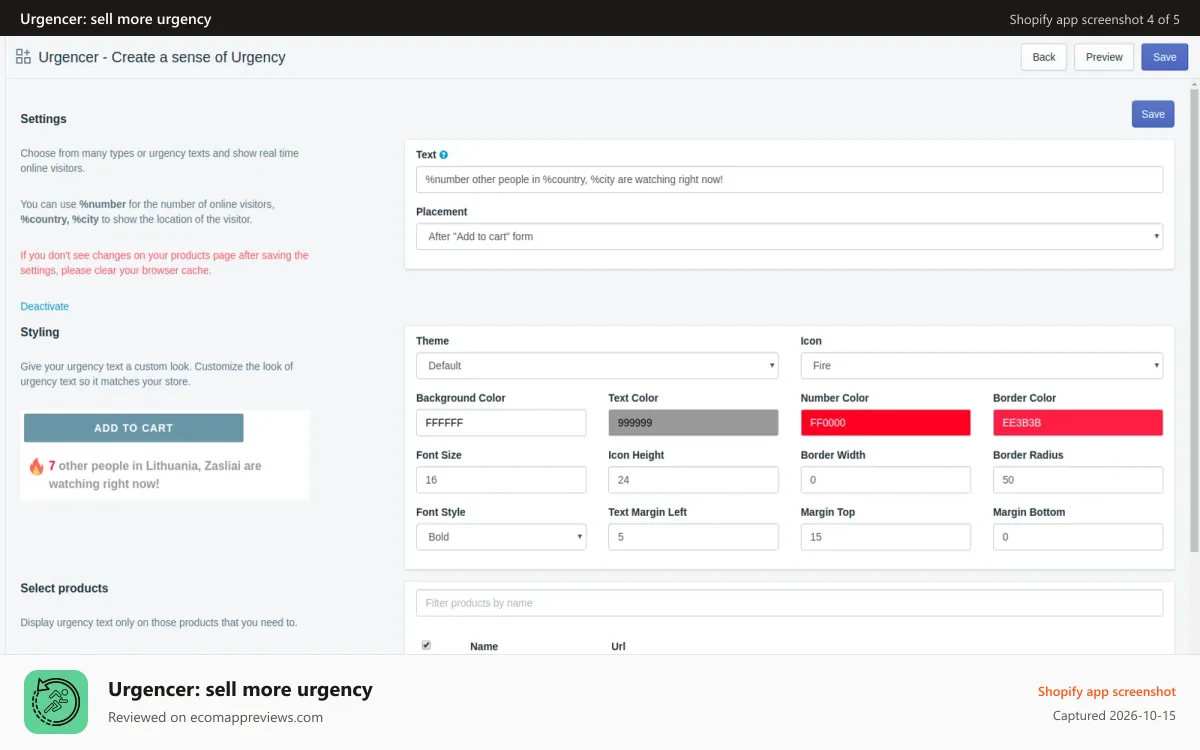
Task: Click the preview text "watching right now!"
Action: (x=104, y=484)
